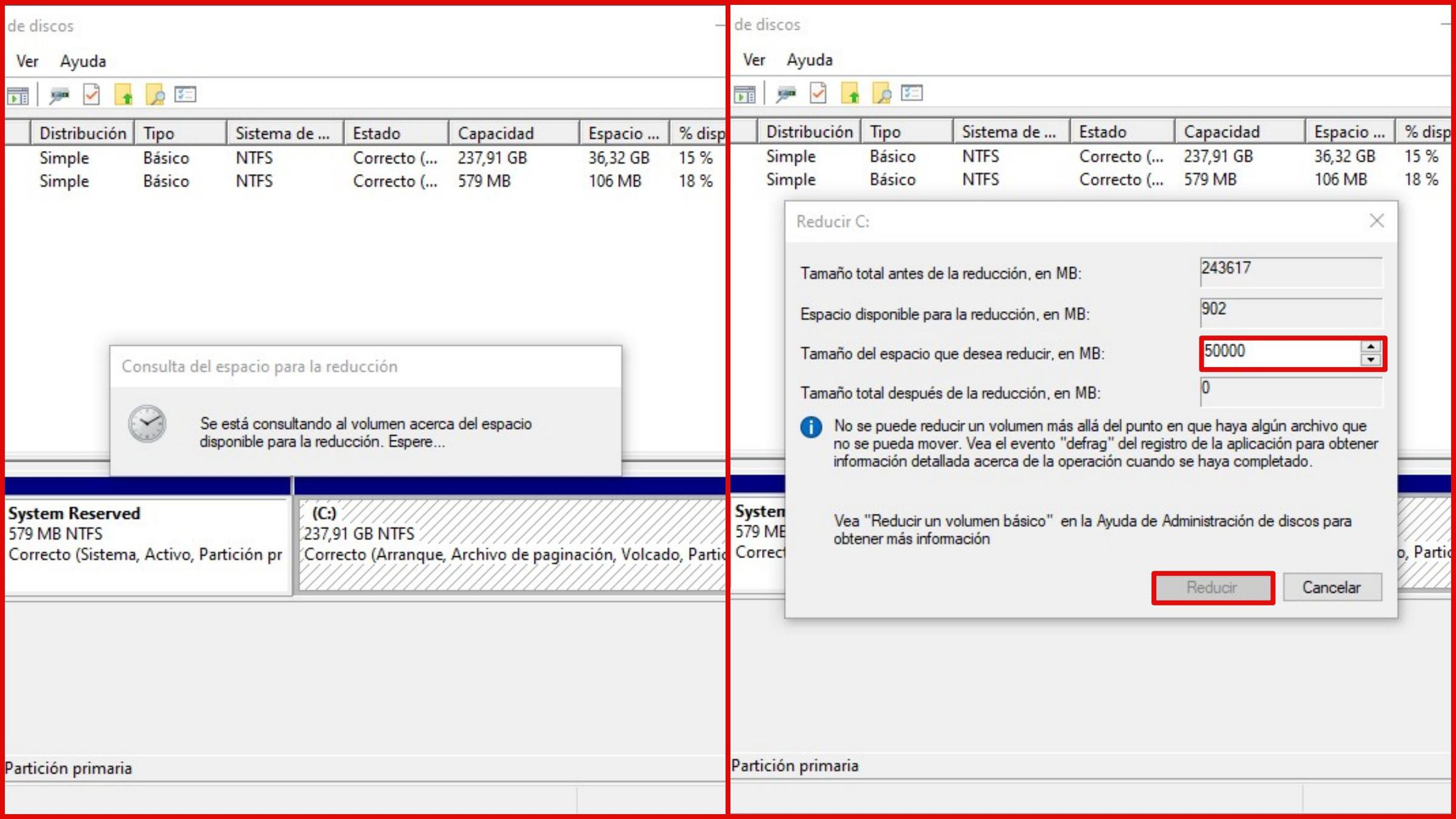Click the red checkmark sheet icon in right toolbar
This screenshot has height=819, width=1456.
pos(818,93)
